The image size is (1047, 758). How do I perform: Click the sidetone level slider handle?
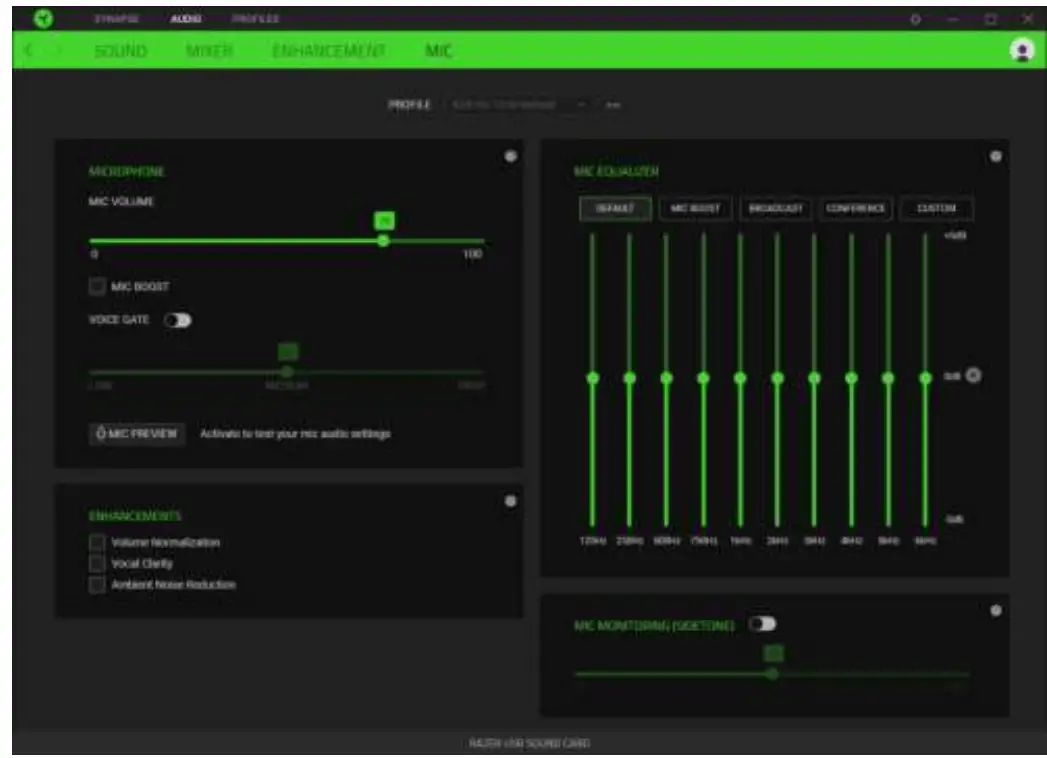[x=773, y=674]
